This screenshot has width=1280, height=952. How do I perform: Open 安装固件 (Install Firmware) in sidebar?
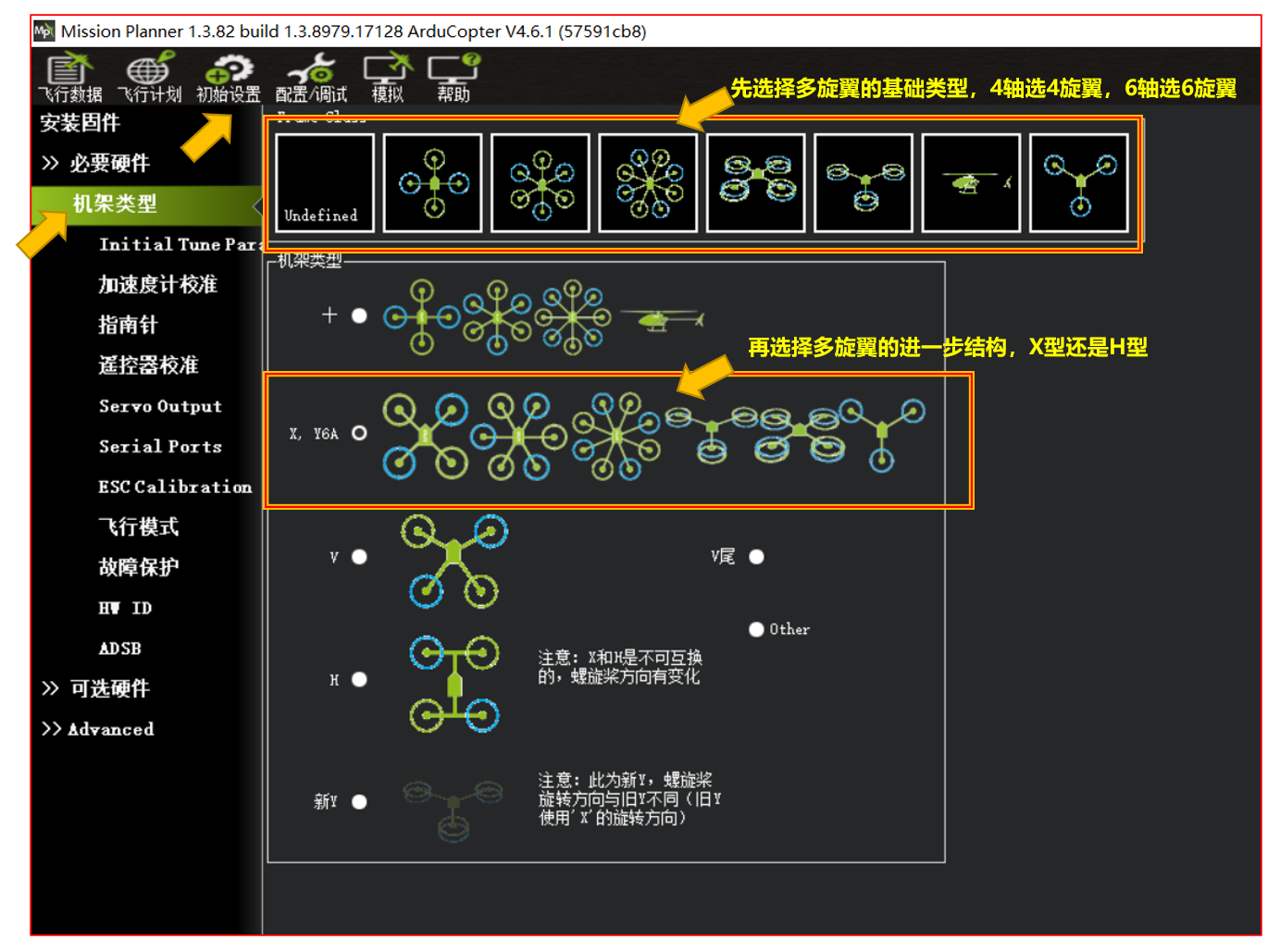pos(80,123)
